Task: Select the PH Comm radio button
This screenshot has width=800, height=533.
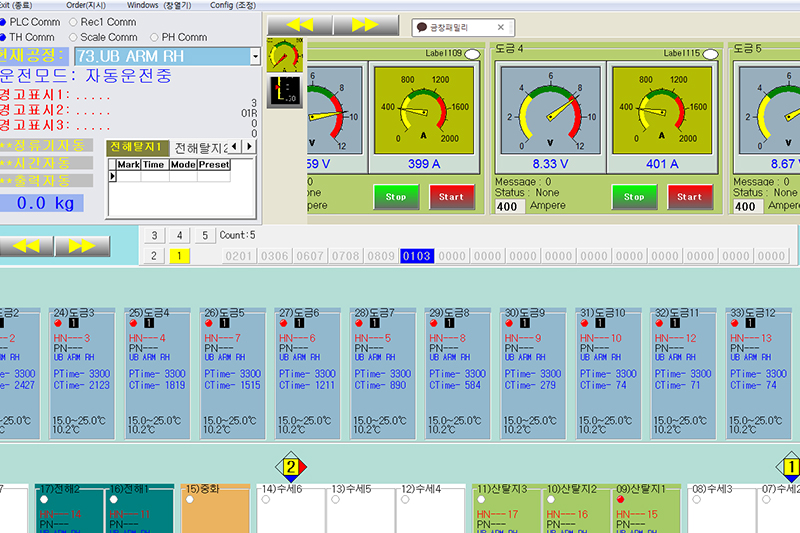Action: pos(153,37)
